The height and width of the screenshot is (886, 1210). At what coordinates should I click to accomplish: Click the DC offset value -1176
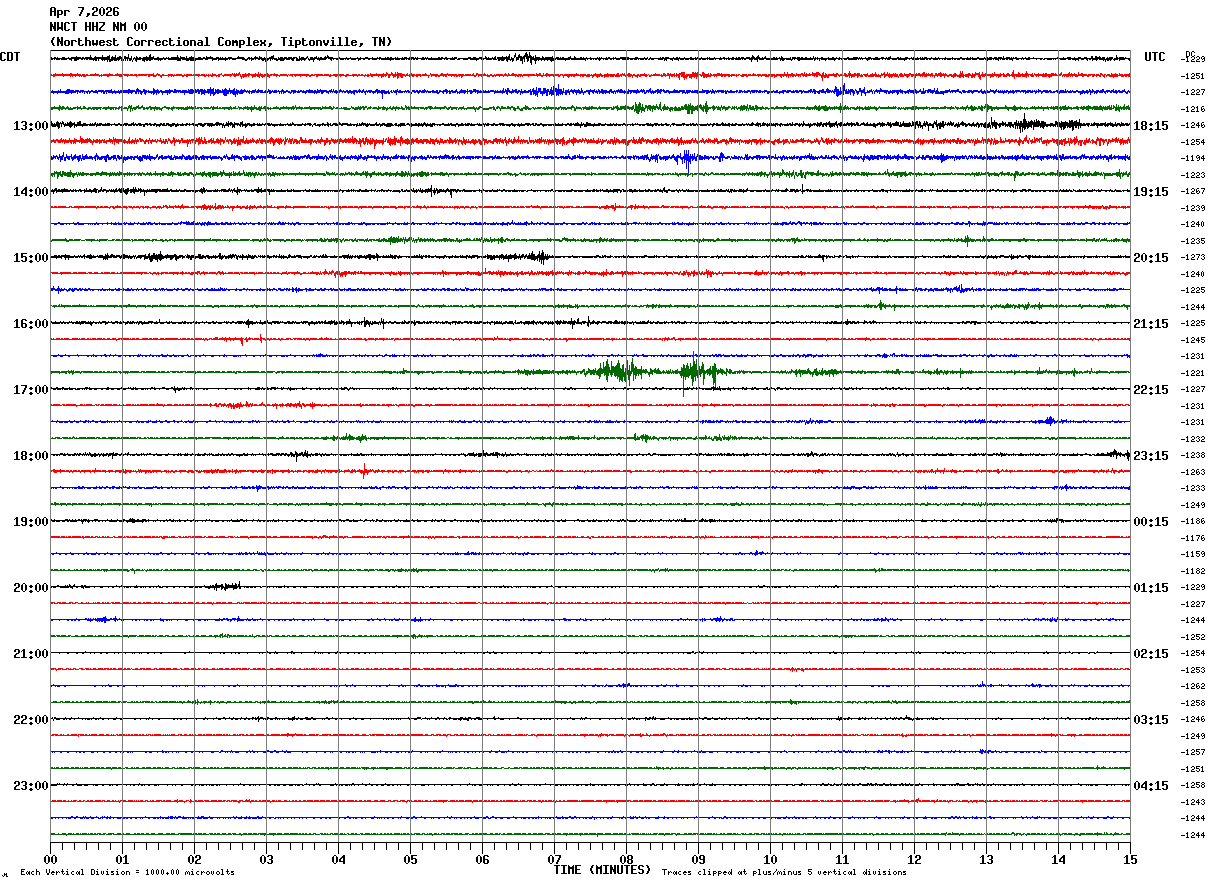(x=1192, y=538)
